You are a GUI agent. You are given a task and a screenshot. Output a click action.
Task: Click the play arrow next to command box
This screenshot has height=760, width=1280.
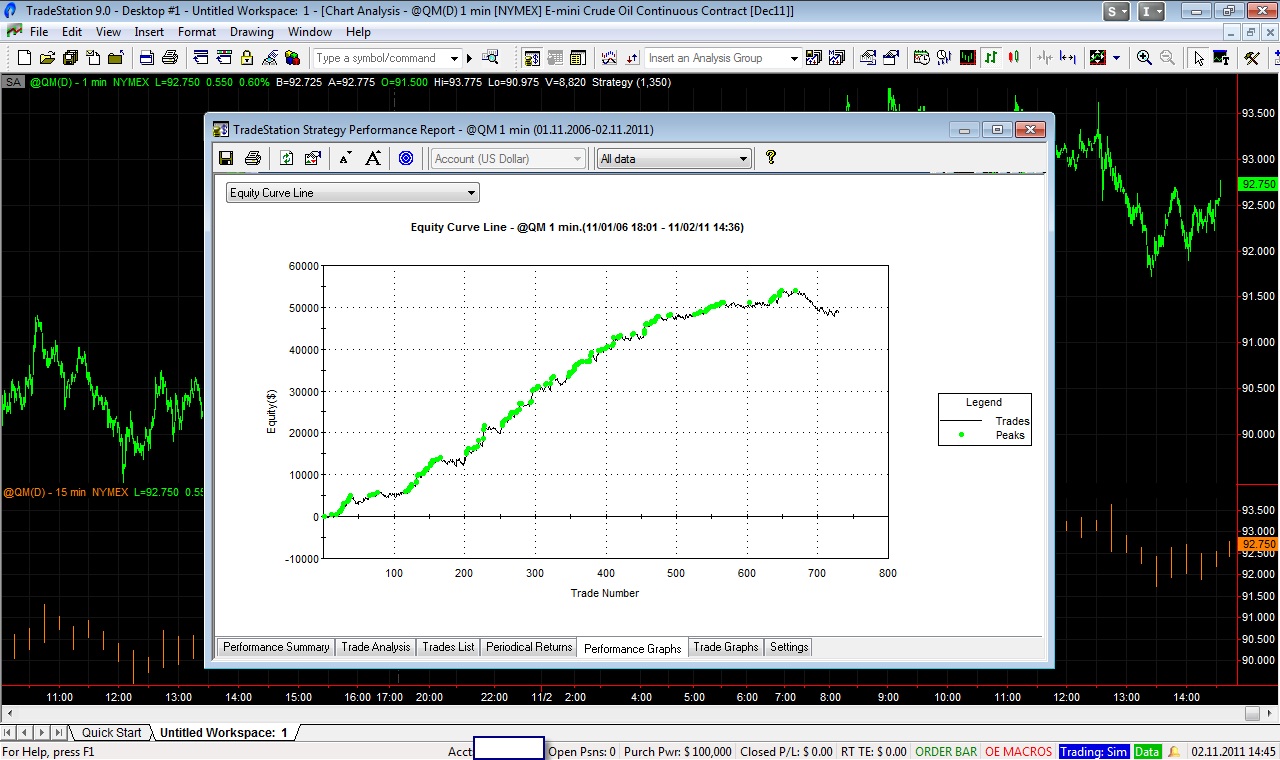coord(469,58)
